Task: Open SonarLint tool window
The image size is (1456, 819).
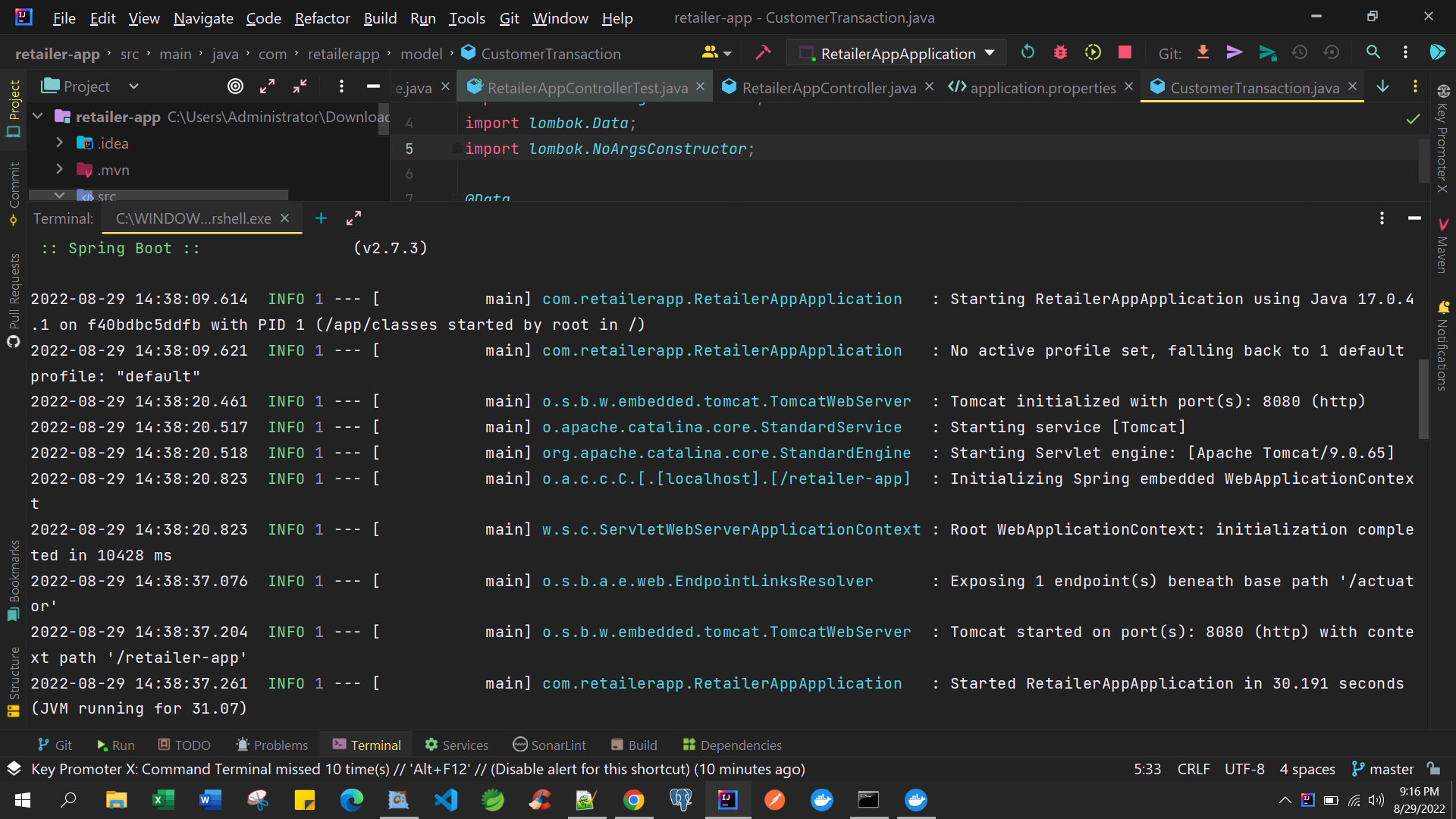Action: pos(549,745)
